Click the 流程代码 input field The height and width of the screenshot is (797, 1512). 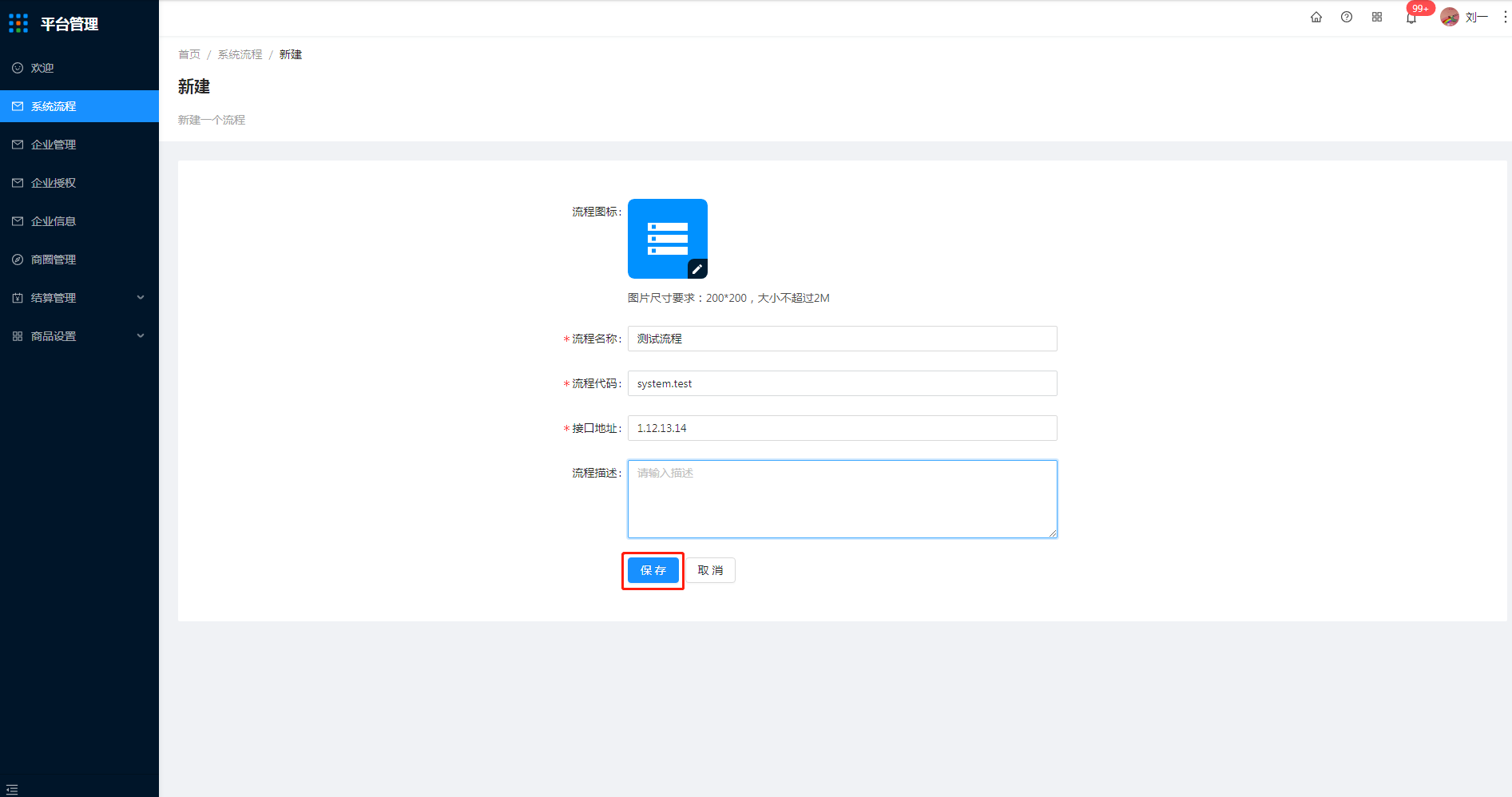(x=842, y=383)
